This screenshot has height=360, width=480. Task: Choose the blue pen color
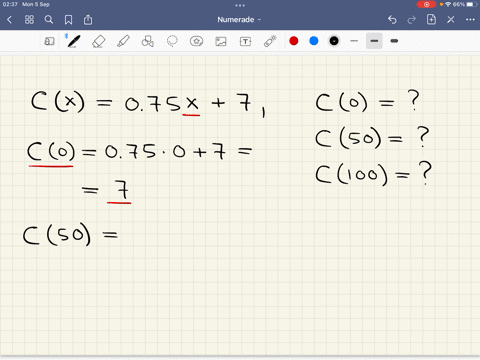click(314, 41)
